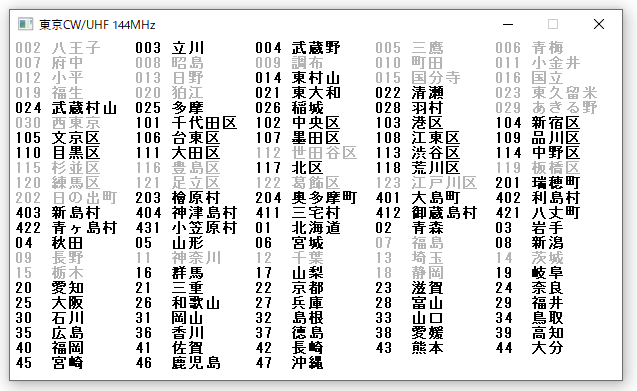Click greyed entry 002 八王子
This screenshot has width=637, height=391.
[x=58, y=48]
